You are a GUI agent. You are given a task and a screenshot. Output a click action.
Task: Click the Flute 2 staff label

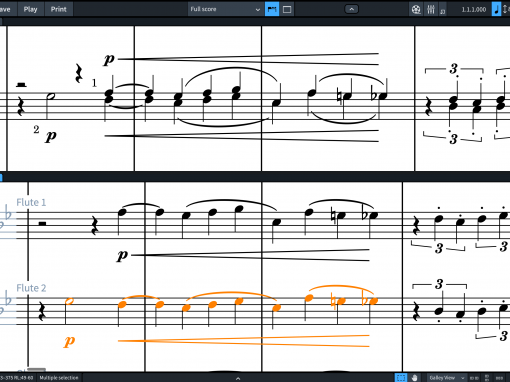(x=31, y=288)
